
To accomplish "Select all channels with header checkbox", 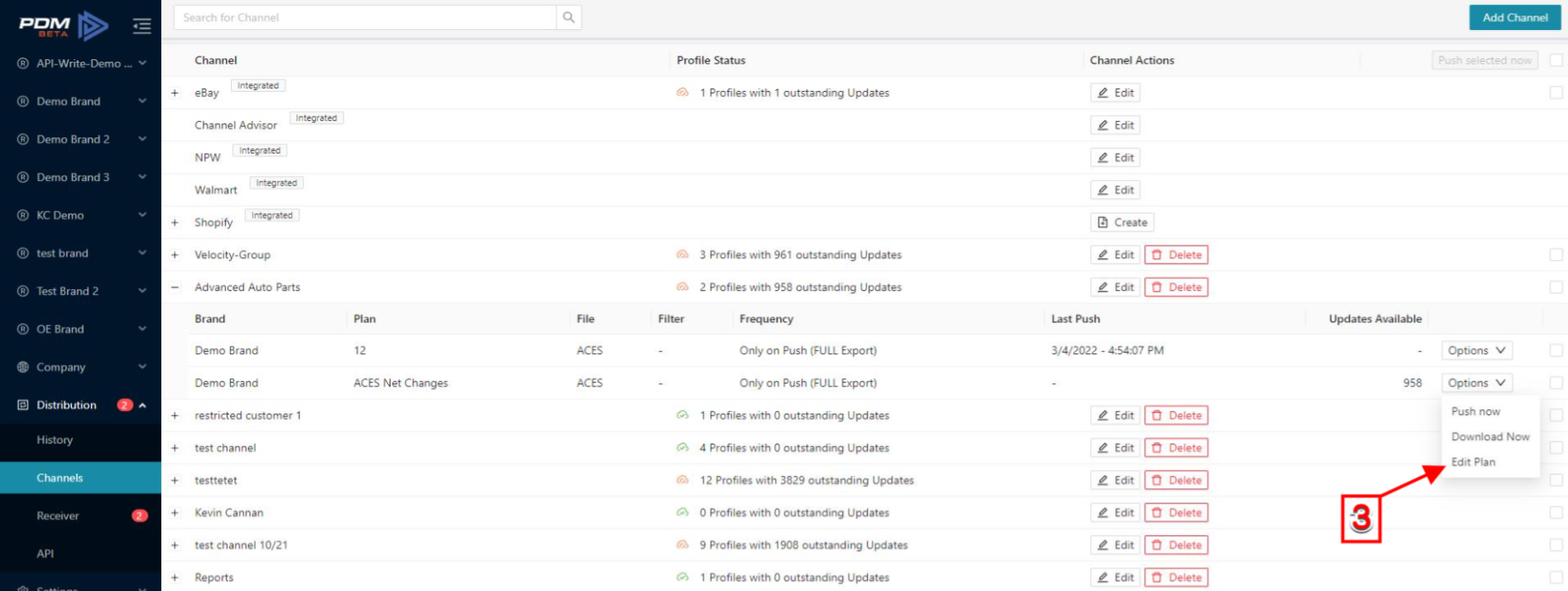I will (1556, 60).
